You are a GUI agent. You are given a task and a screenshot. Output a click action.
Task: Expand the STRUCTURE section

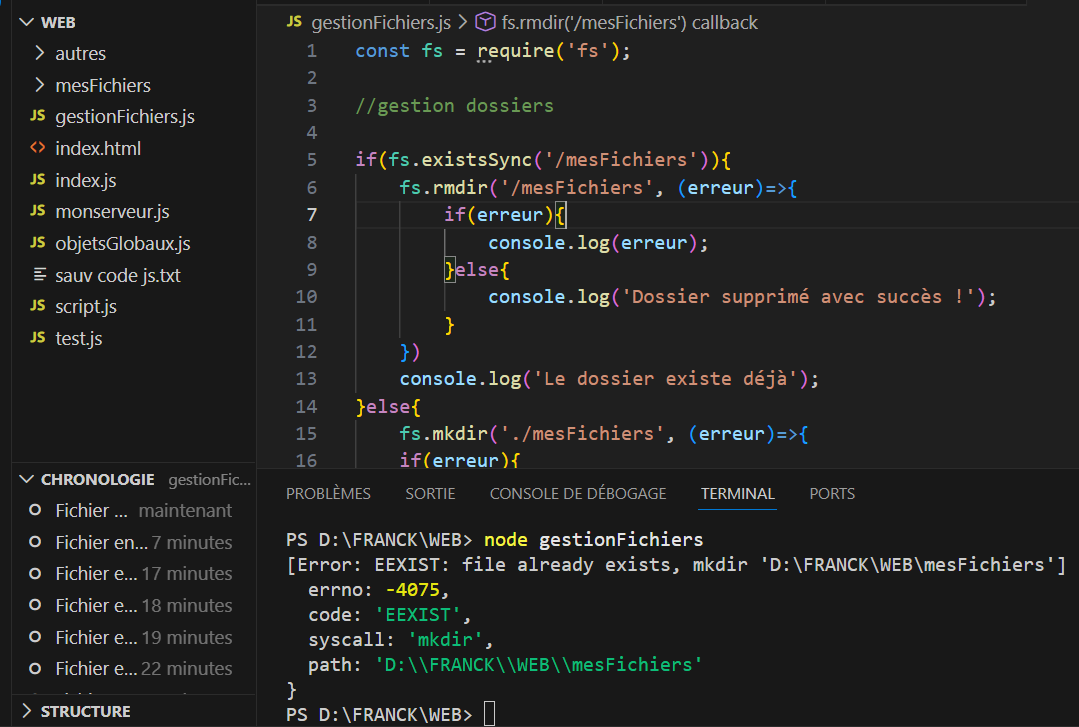[25, 712]
